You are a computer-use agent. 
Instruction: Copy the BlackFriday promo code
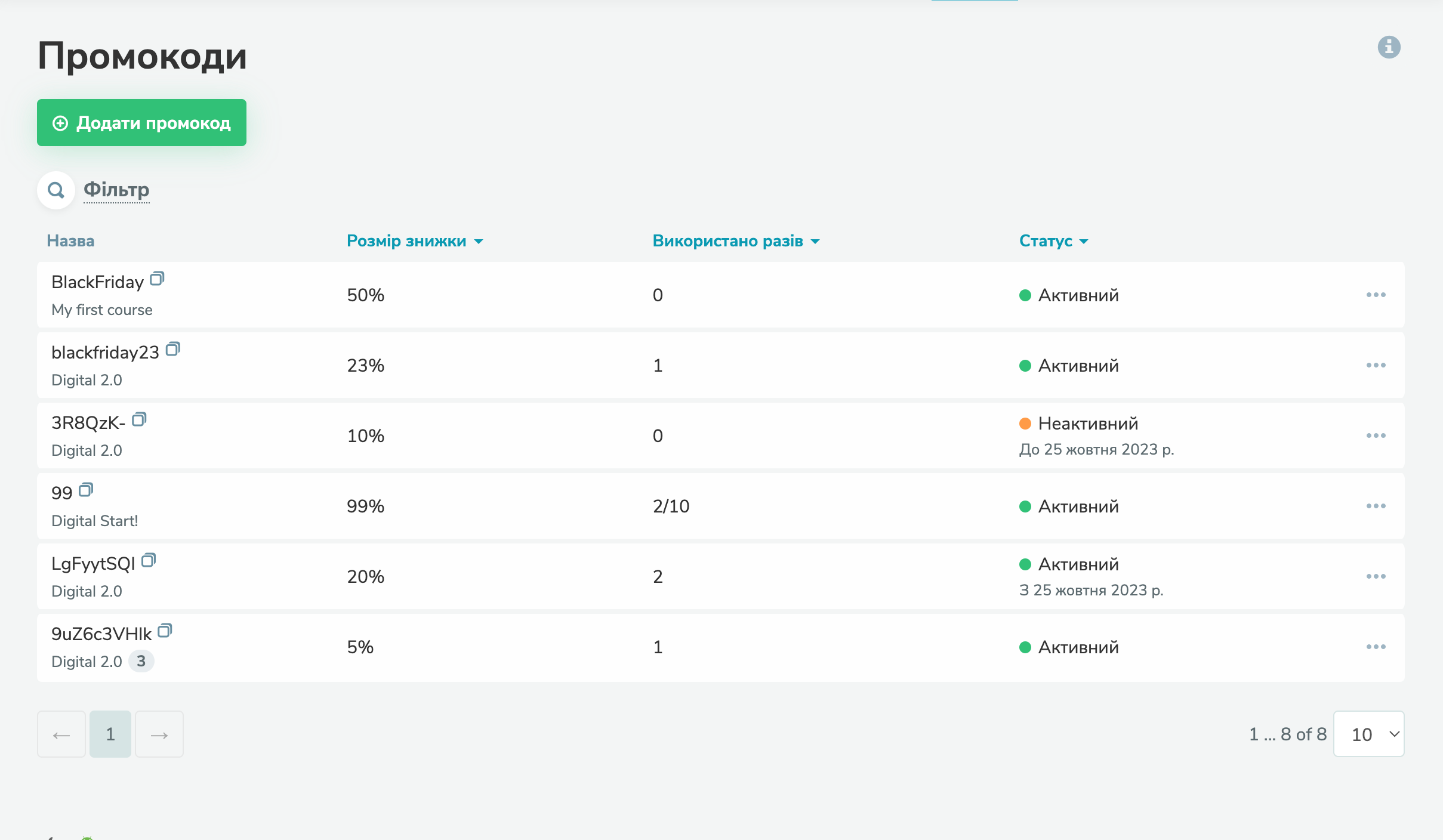(x=157, y=279)
